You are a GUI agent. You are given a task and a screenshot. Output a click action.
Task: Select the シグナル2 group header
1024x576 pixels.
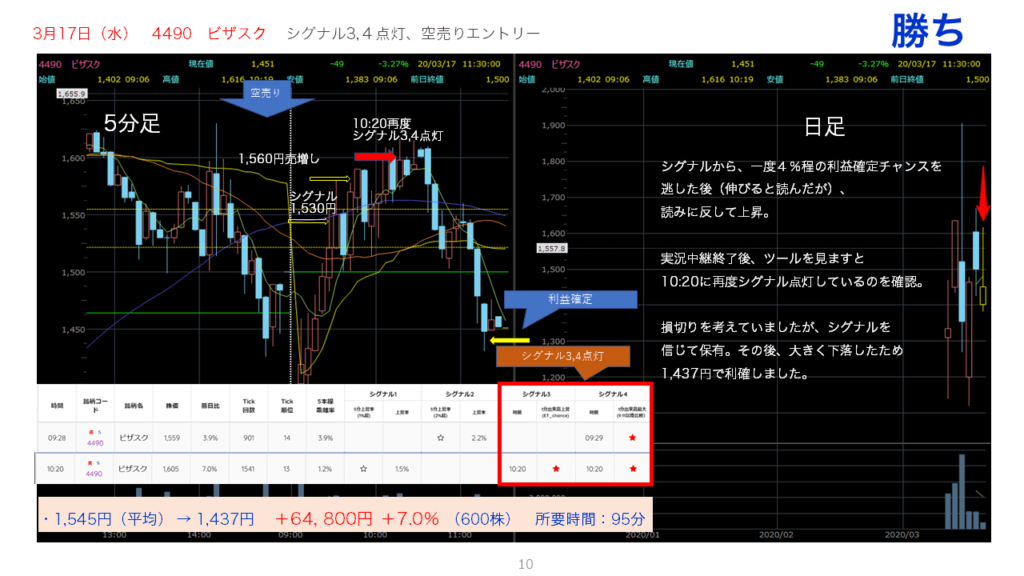click(460, 394)
